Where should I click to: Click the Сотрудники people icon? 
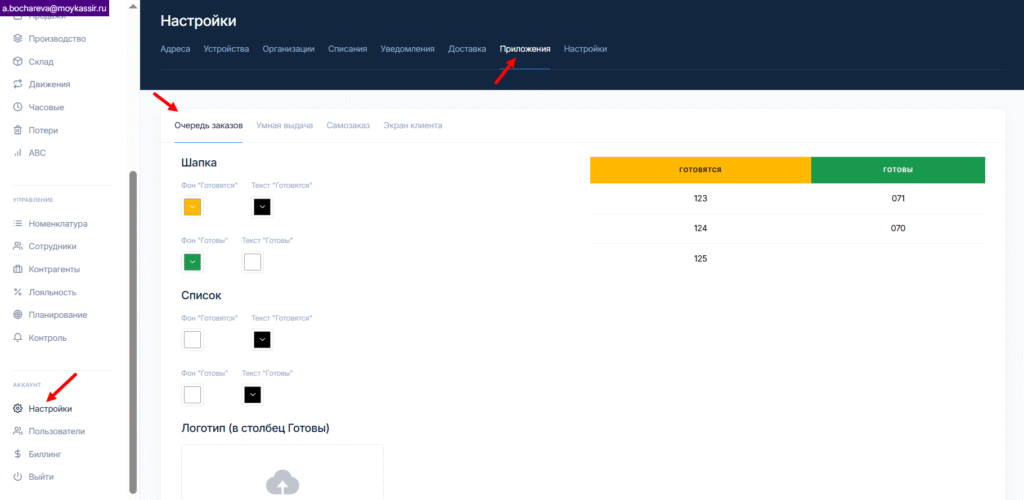click(18, 246)
